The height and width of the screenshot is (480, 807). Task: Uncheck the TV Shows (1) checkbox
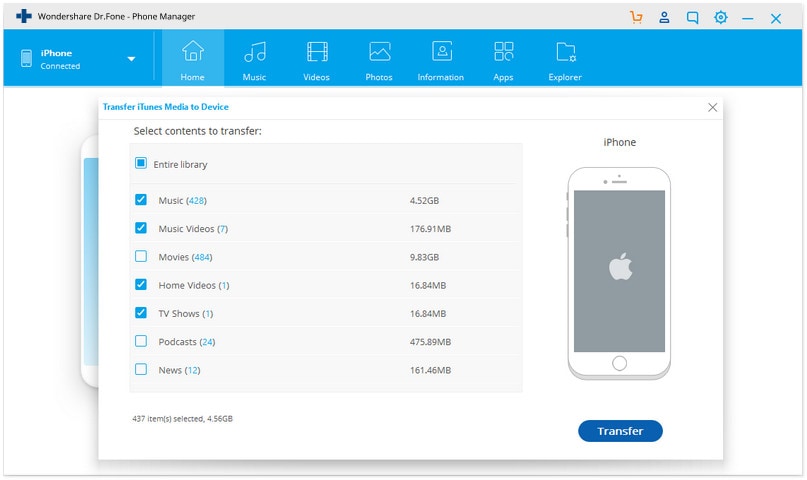141,313
